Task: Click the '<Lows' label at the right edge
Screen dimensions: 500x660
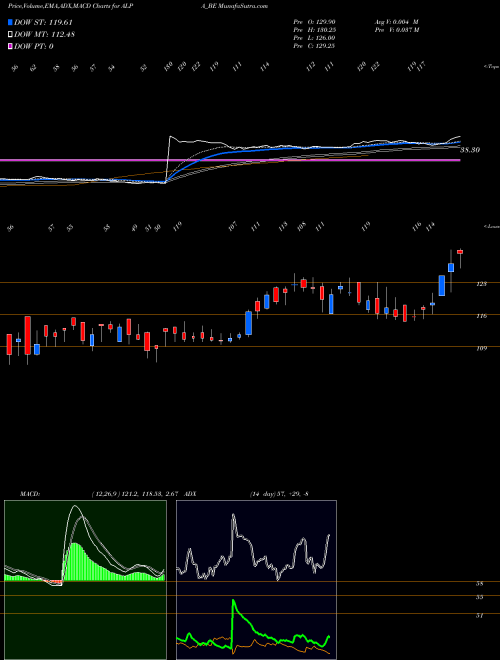Action: [492, 227]
